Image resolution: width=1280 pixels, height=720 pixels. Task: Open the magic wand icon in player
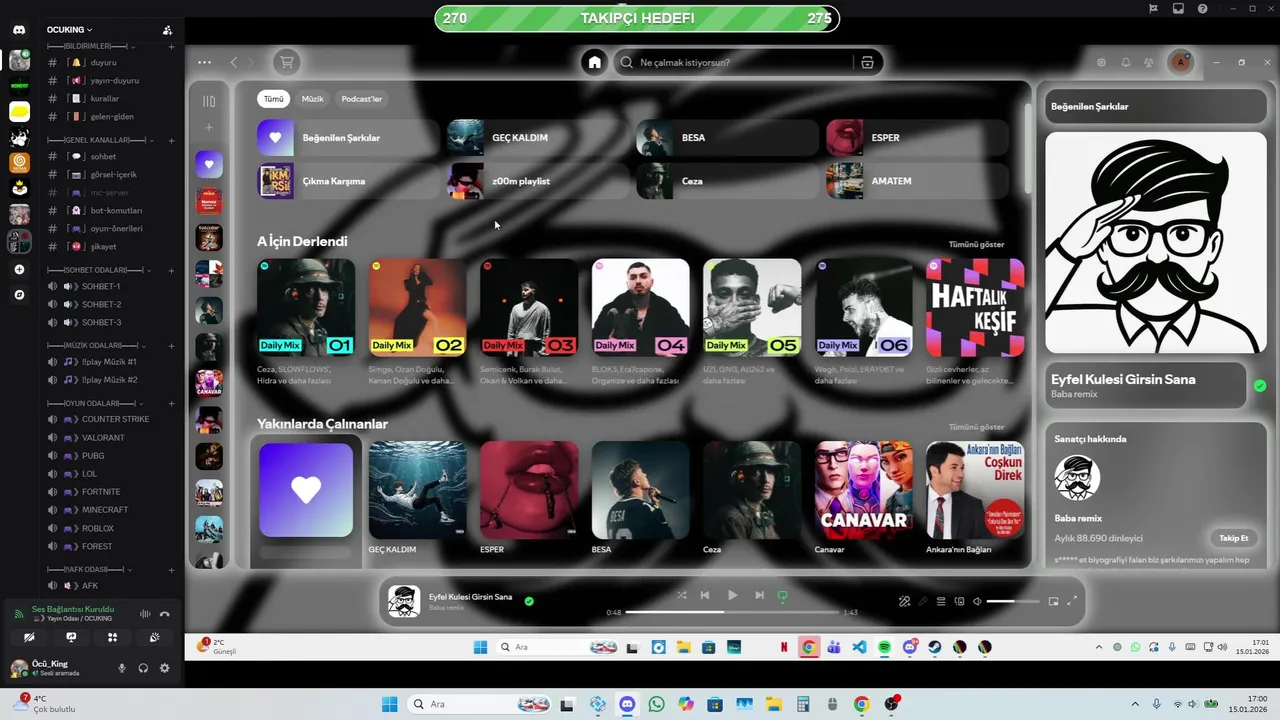click(904, 601)
